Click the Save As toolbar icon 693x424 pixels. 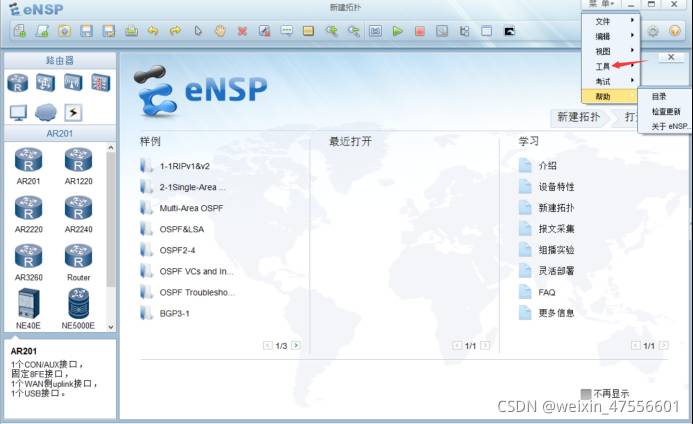click(x=109, y=31)
